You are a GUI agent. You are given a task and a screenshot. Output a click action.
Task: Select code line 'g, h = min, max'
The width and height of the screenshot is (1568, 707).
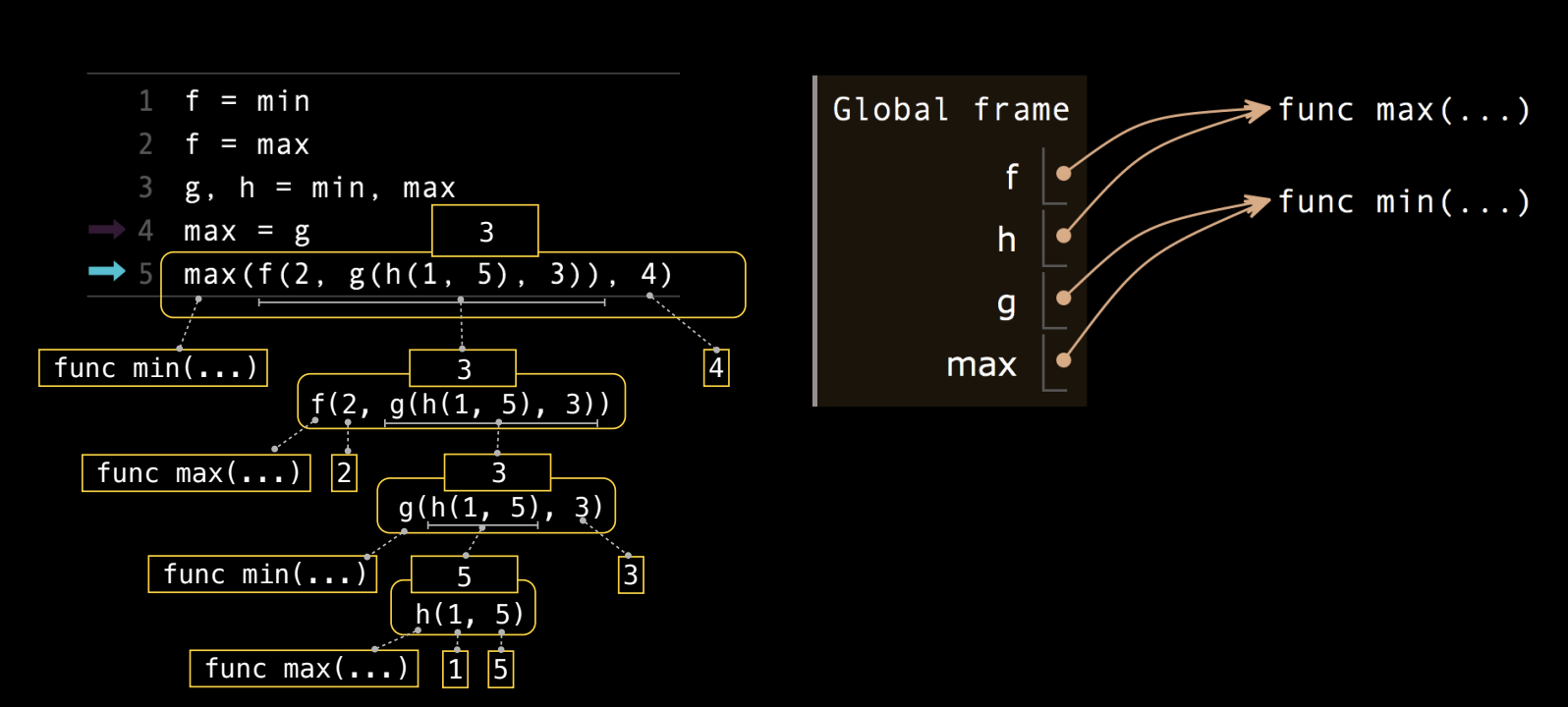tap(320, 188)
